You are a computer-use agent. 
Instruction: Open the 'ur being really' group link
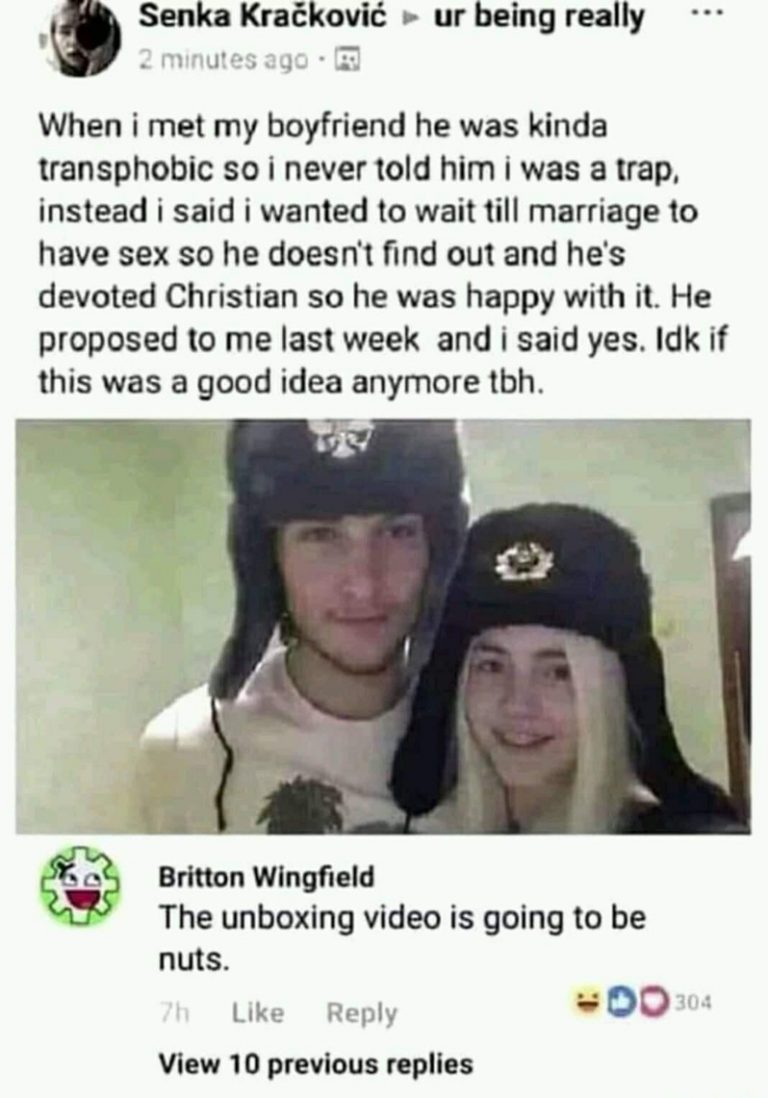point(539,18)
